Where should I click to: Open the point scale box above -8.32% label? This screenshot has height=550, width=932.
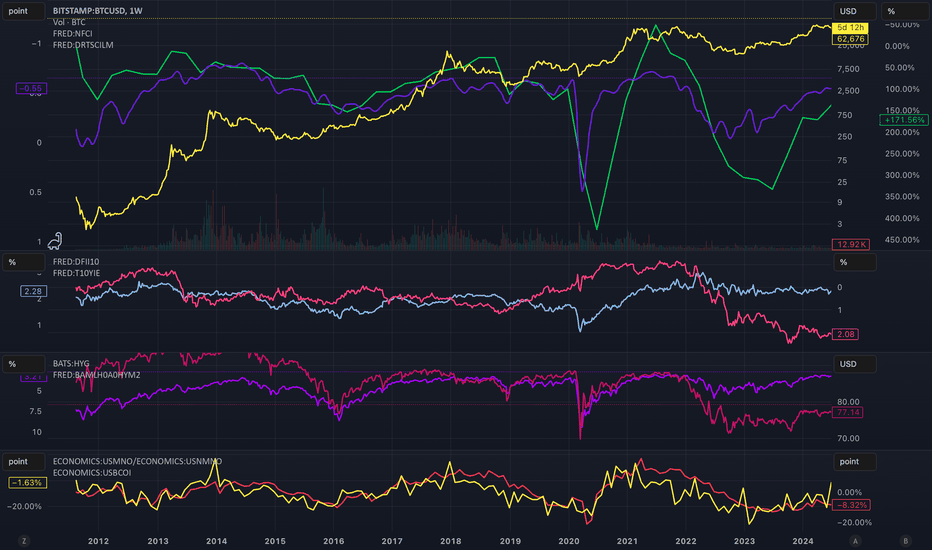tap(855, 461)
